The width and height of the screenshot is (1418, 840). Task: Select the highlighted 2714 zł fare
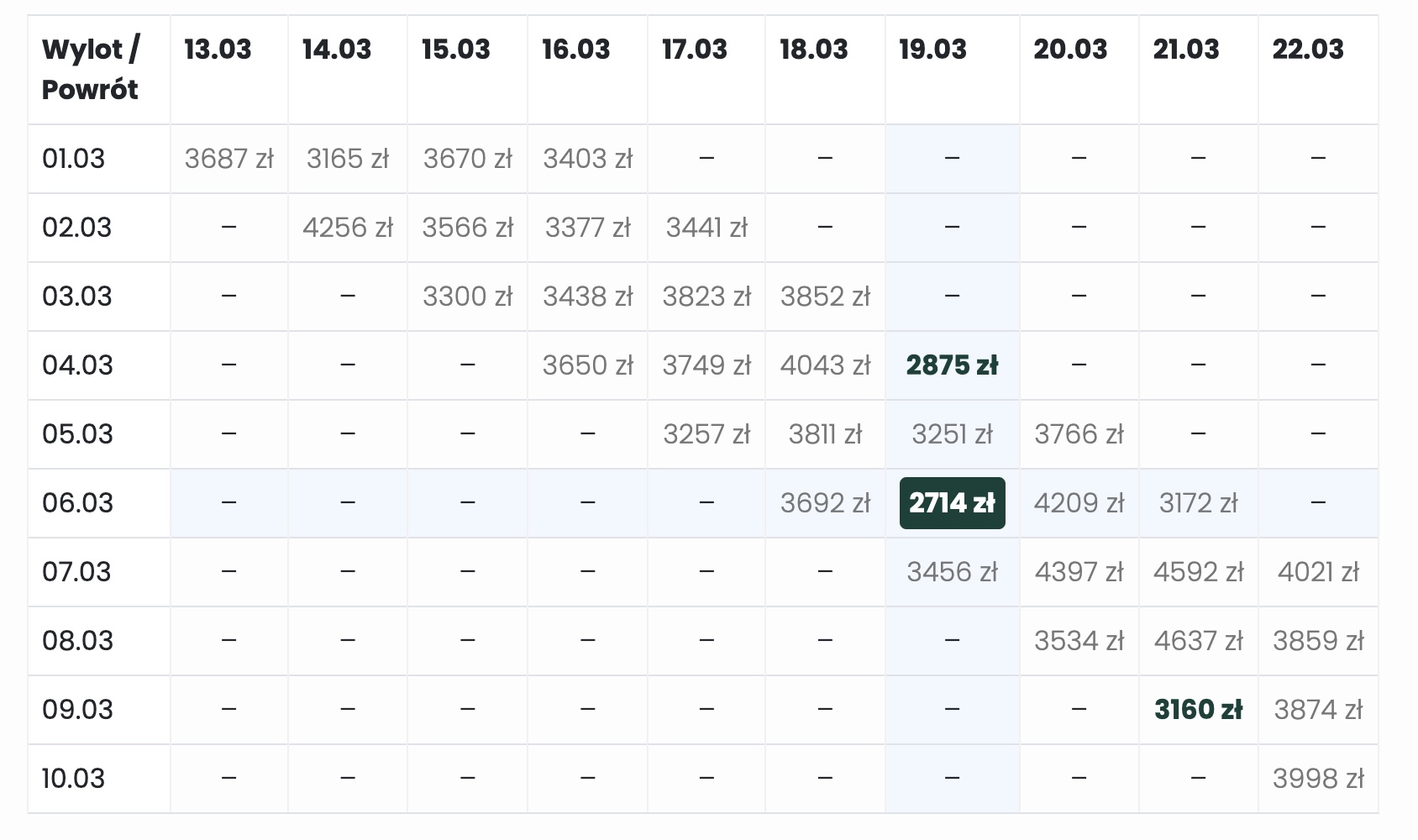click(952, 503)
